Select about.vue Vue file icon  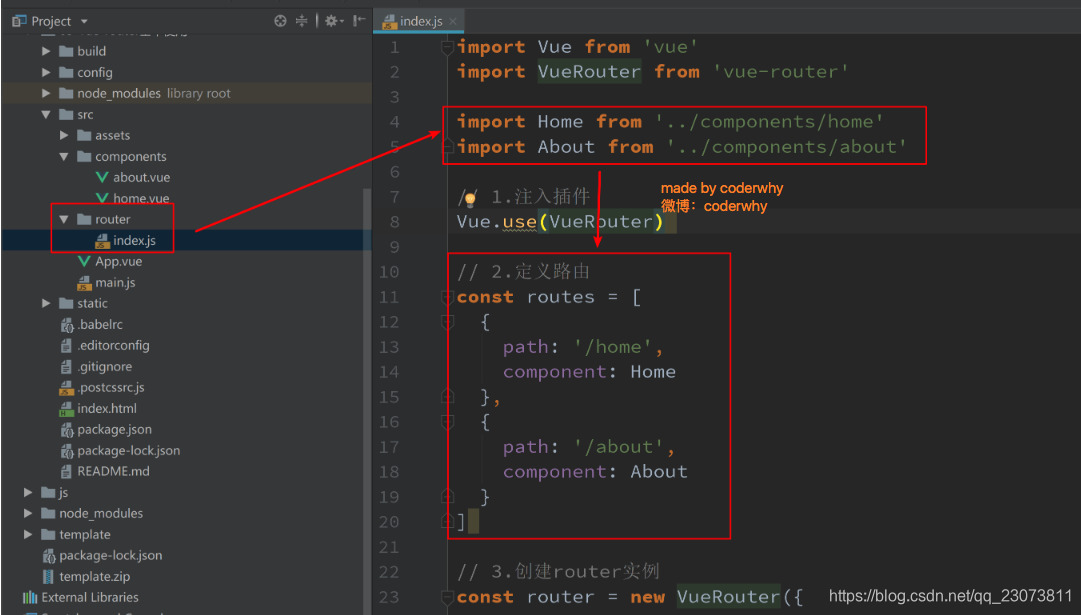pos(102,177)
